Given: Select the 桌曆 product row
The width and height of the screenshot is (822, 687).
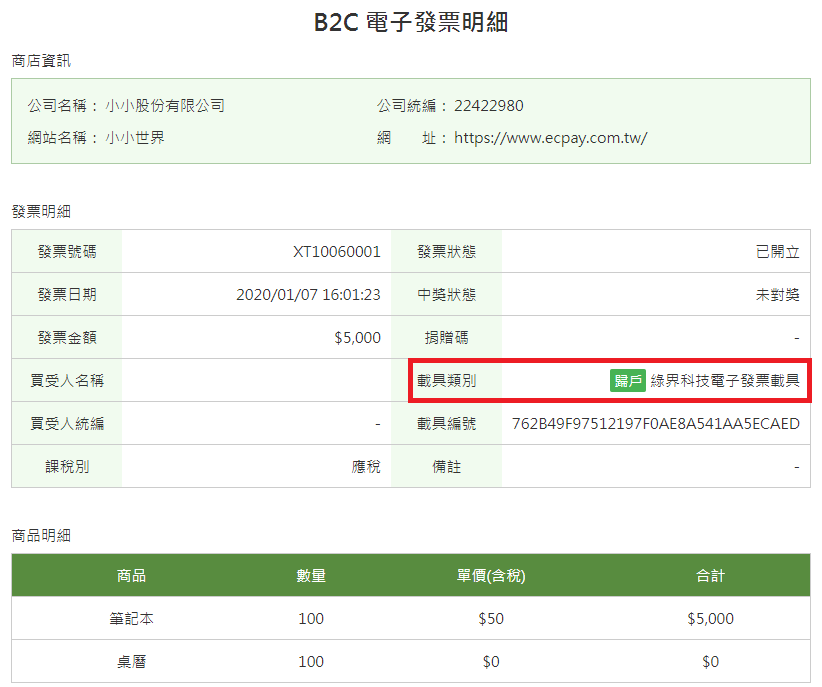Looking at the screenshot, I should click(411, 662).
